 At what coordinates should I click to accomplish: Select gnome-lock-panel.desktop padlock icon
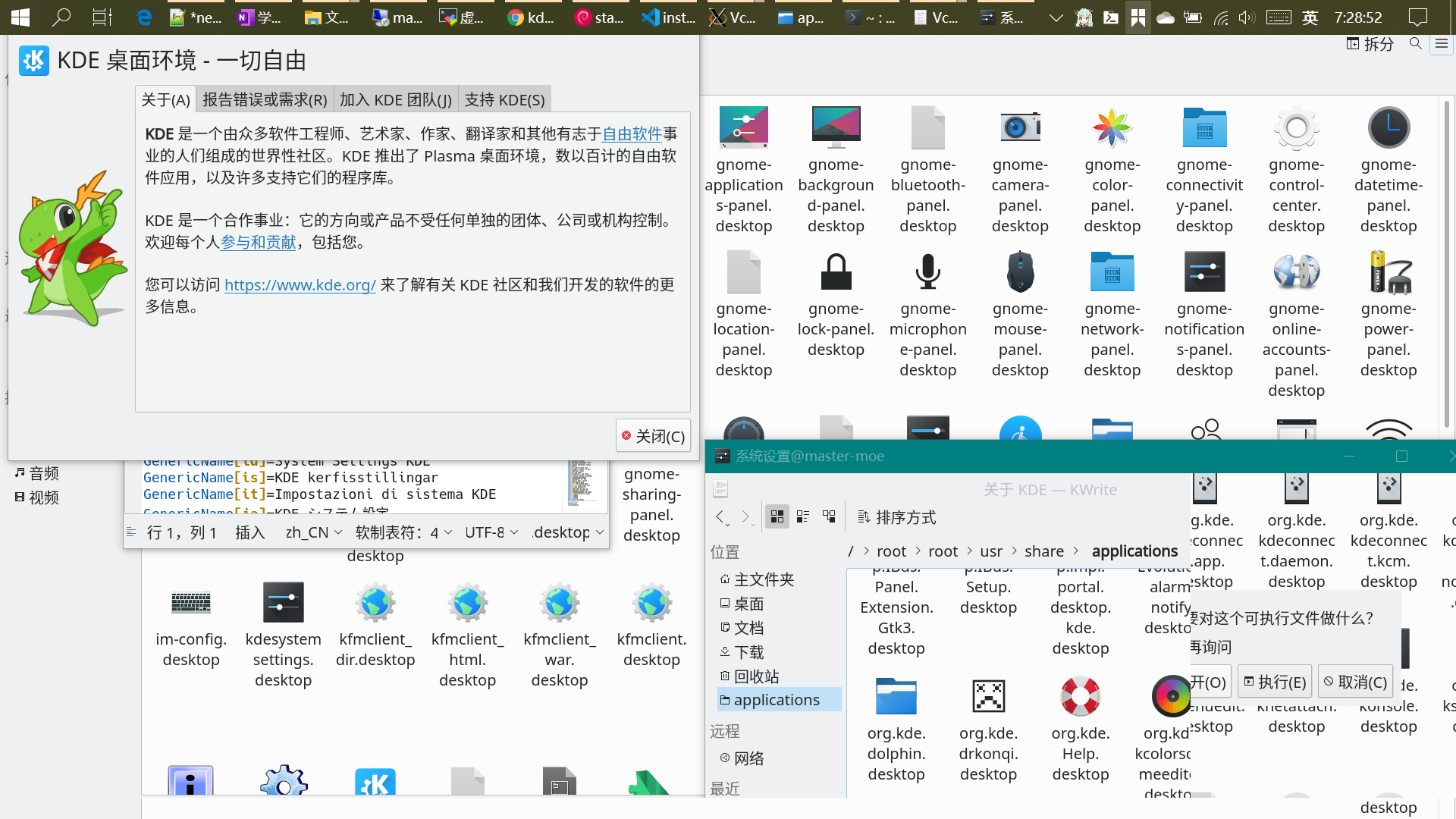(836, 271)
